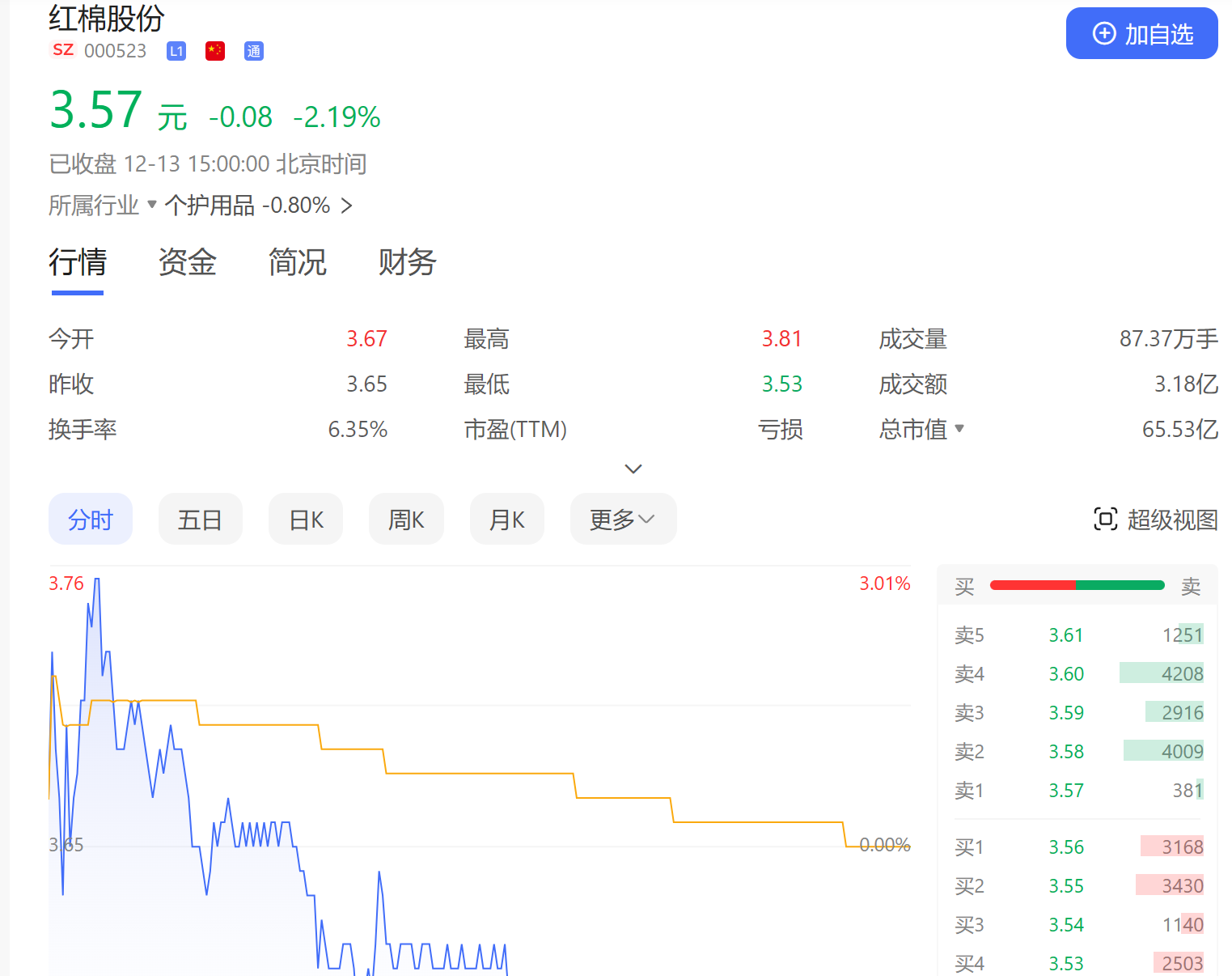Click the 卖4 price 3.60
1232x976 pixels.
click(x=1066, y=674)
